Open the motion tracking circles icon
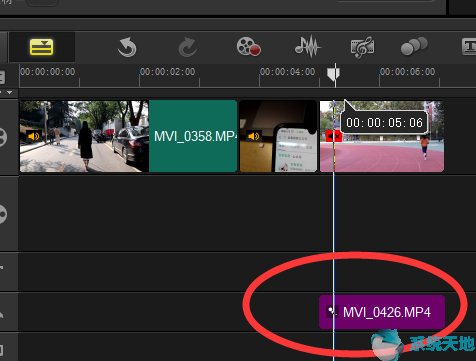 click(x=414, y=46)
